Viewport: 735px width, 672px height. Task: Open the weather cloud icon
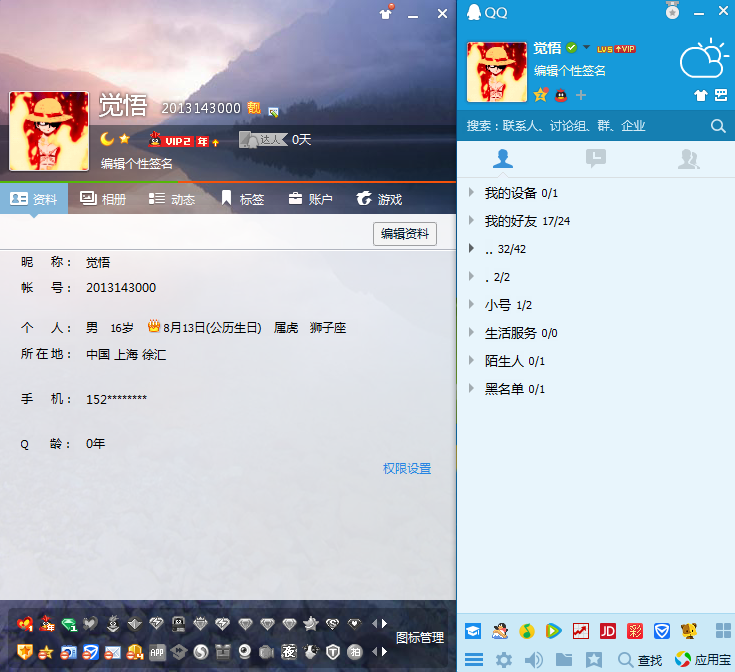point(705,59)
